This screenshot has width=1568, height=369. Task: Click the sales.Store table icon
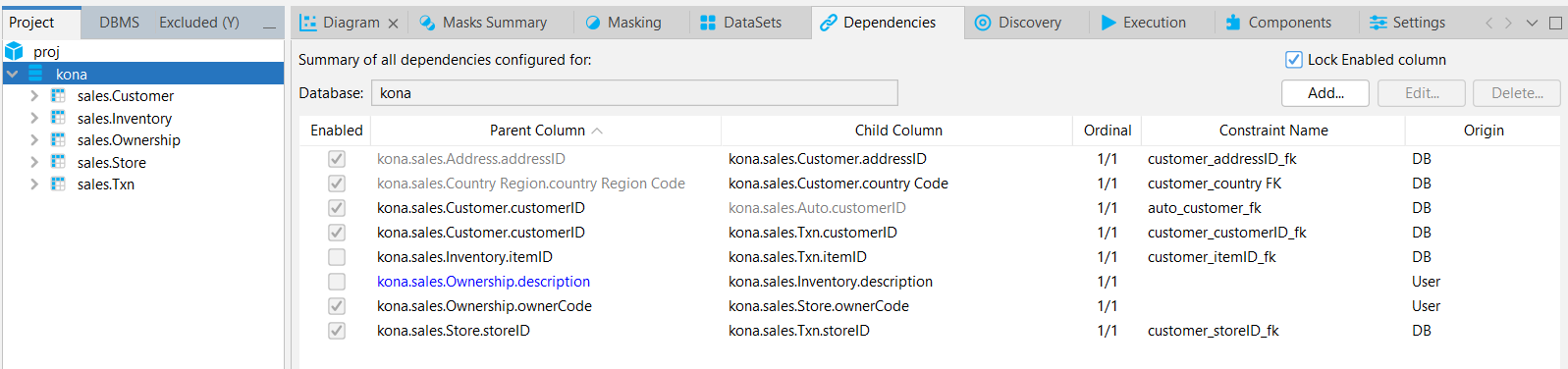click(x=58, y=162)
